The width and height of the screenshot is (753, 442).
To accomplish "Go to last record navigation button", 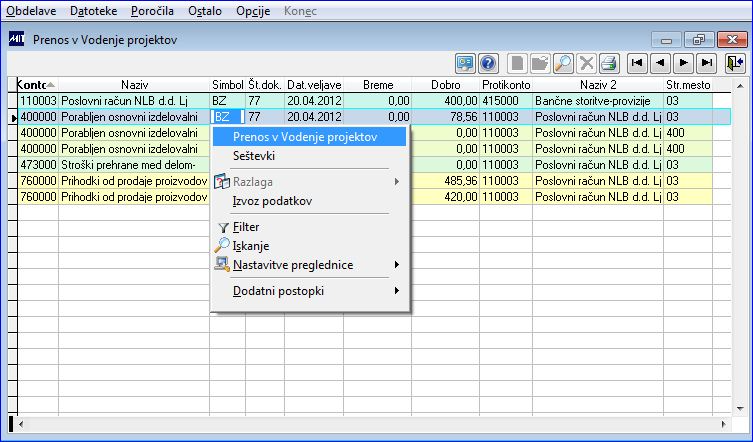I will pos(706,63).
